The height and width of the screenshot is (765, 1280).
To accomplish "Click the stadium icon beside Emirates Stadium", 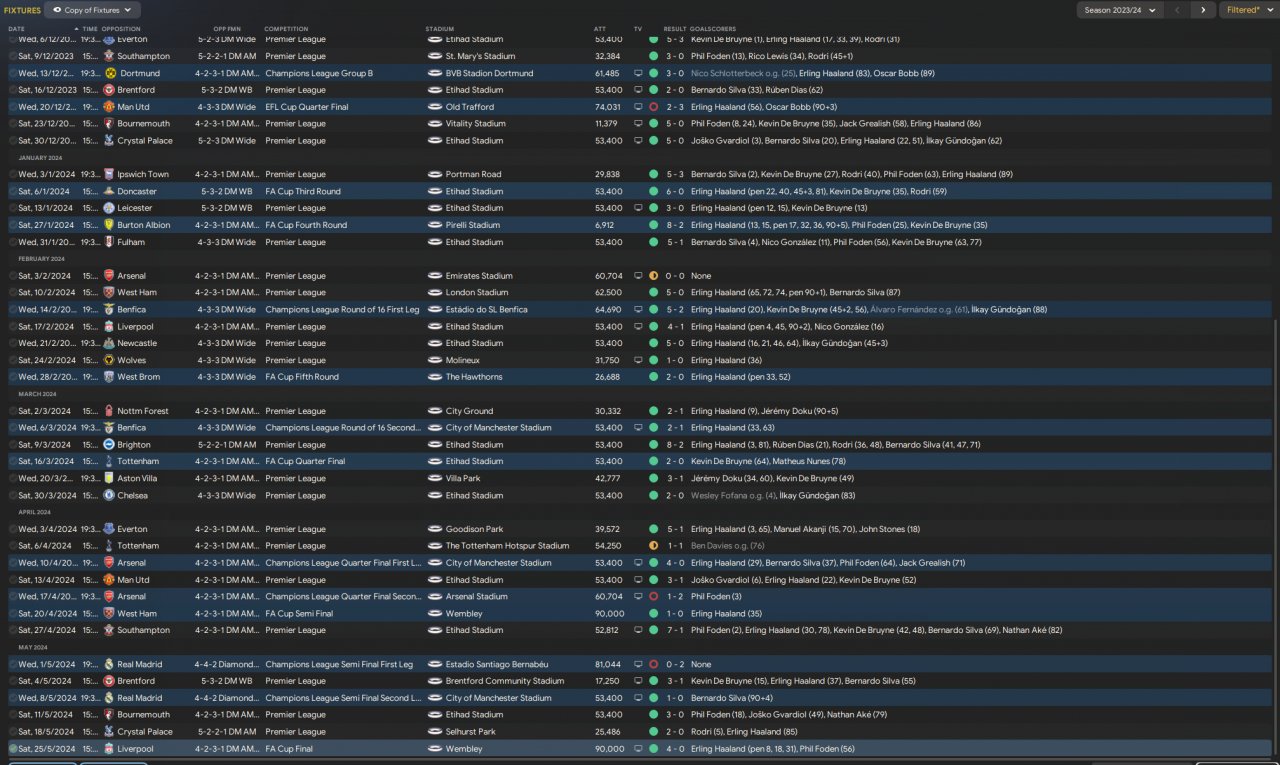I will click(434, 276).
